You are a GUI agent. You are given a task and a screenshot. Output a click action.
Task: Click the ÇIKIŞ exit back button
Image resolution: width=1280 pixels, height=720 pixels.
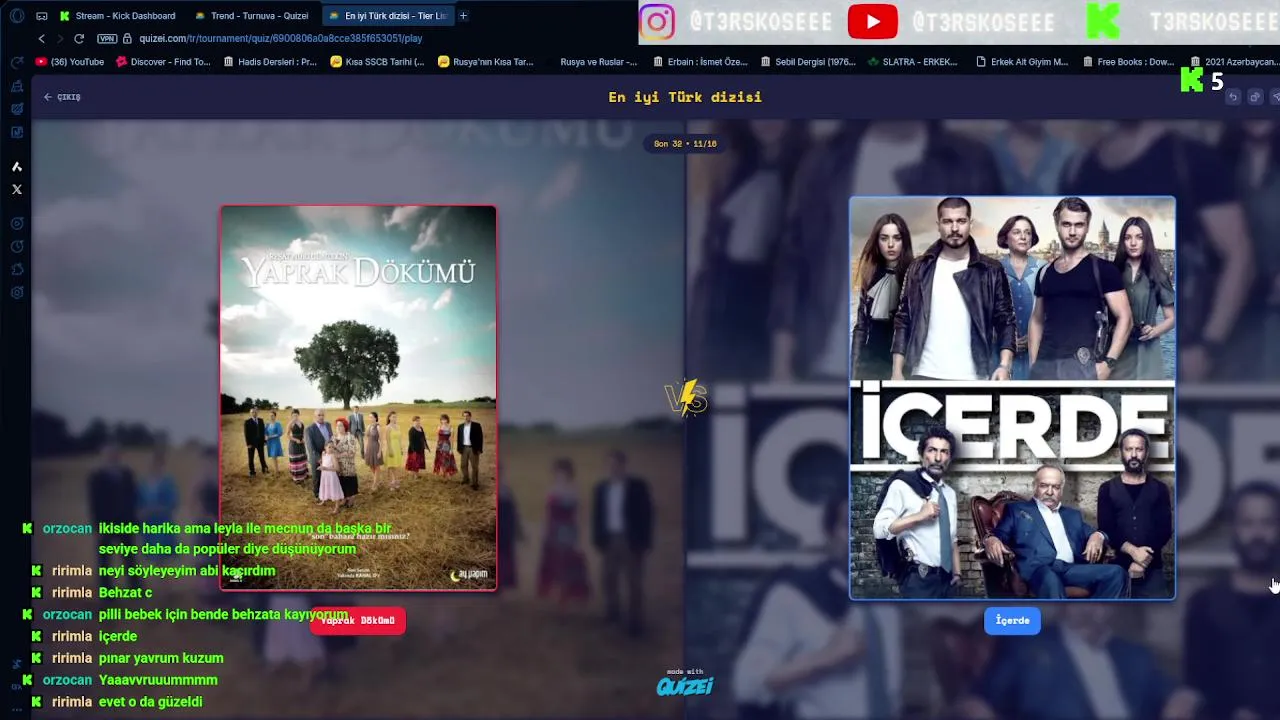pyautogui.click(x=62, y=97)
